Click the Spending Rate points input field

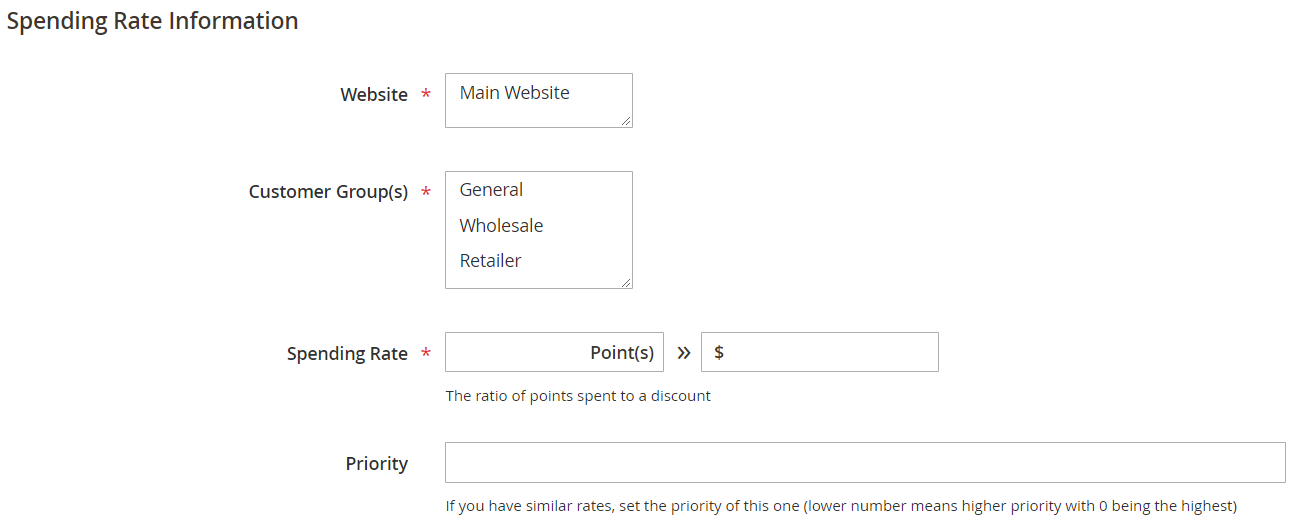pyautogui.click(x=515, y=353)
